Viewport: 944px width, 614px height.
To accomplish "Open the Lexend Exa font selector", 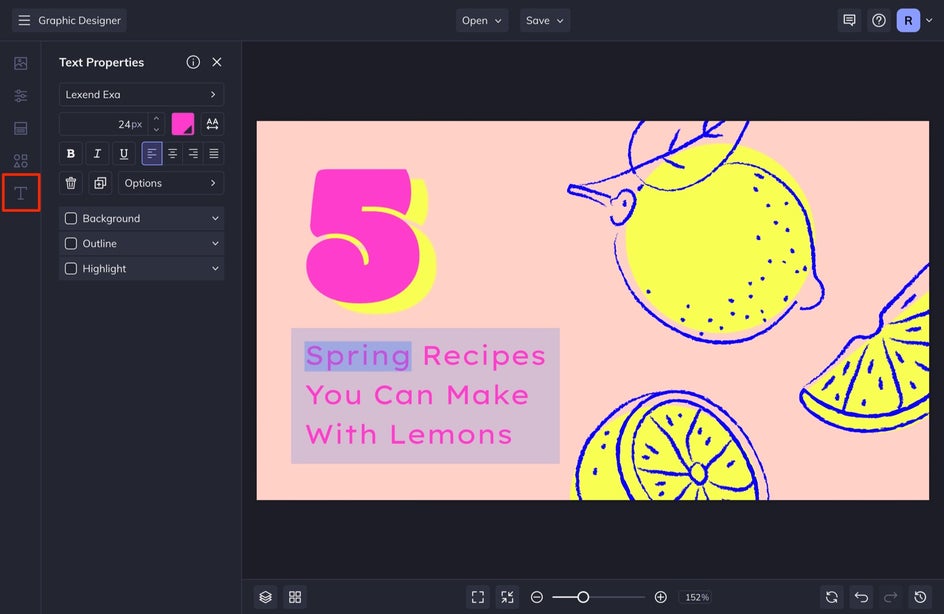I will [141, 95].
